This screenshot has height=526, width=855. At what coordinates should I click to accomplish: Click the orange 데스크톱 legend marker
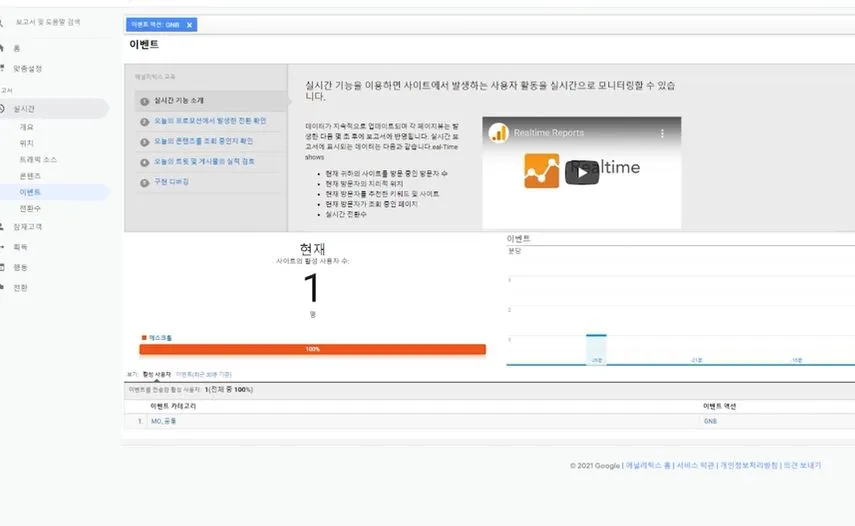pyautogui.click(x=144, y=338)
